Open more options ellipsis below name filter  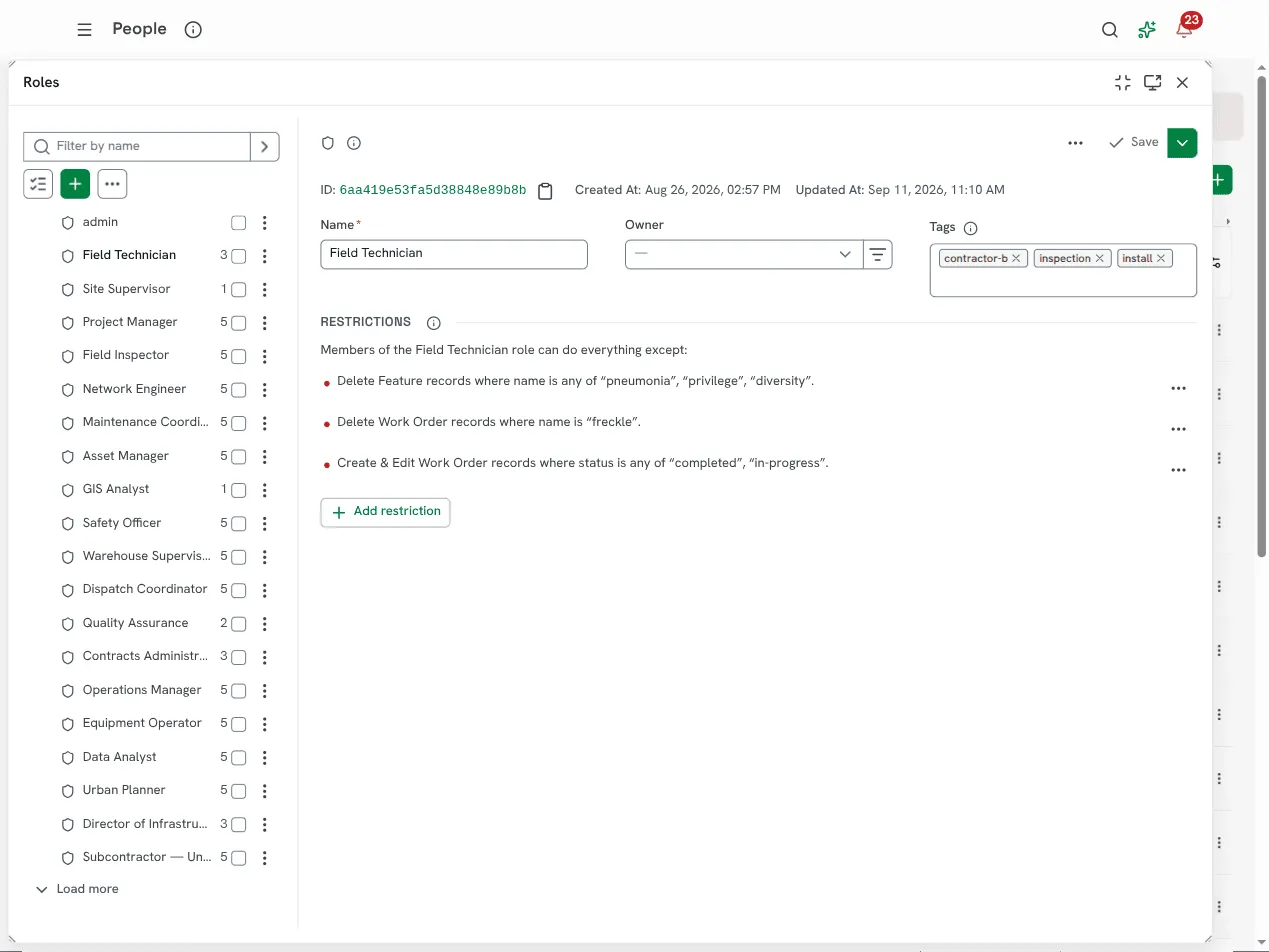tap(112, 184)
